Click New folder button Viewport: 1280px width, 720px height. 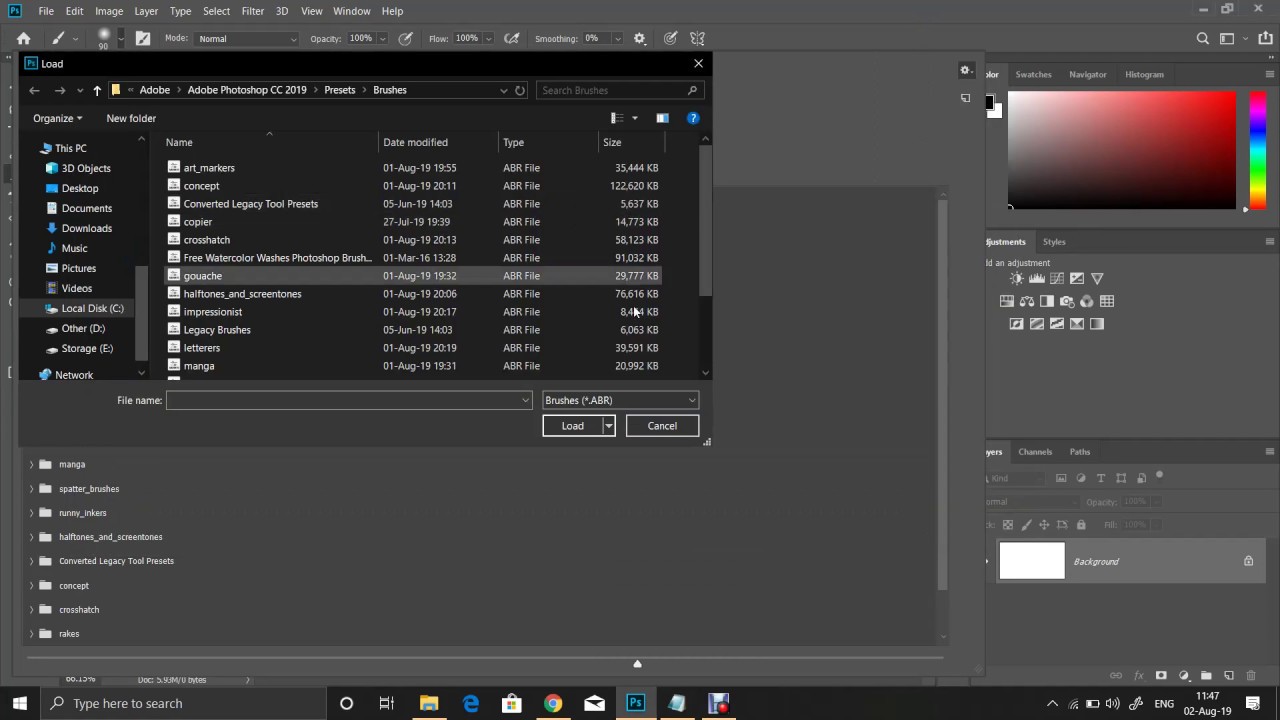pyautogui.click(x=131, y=118)
